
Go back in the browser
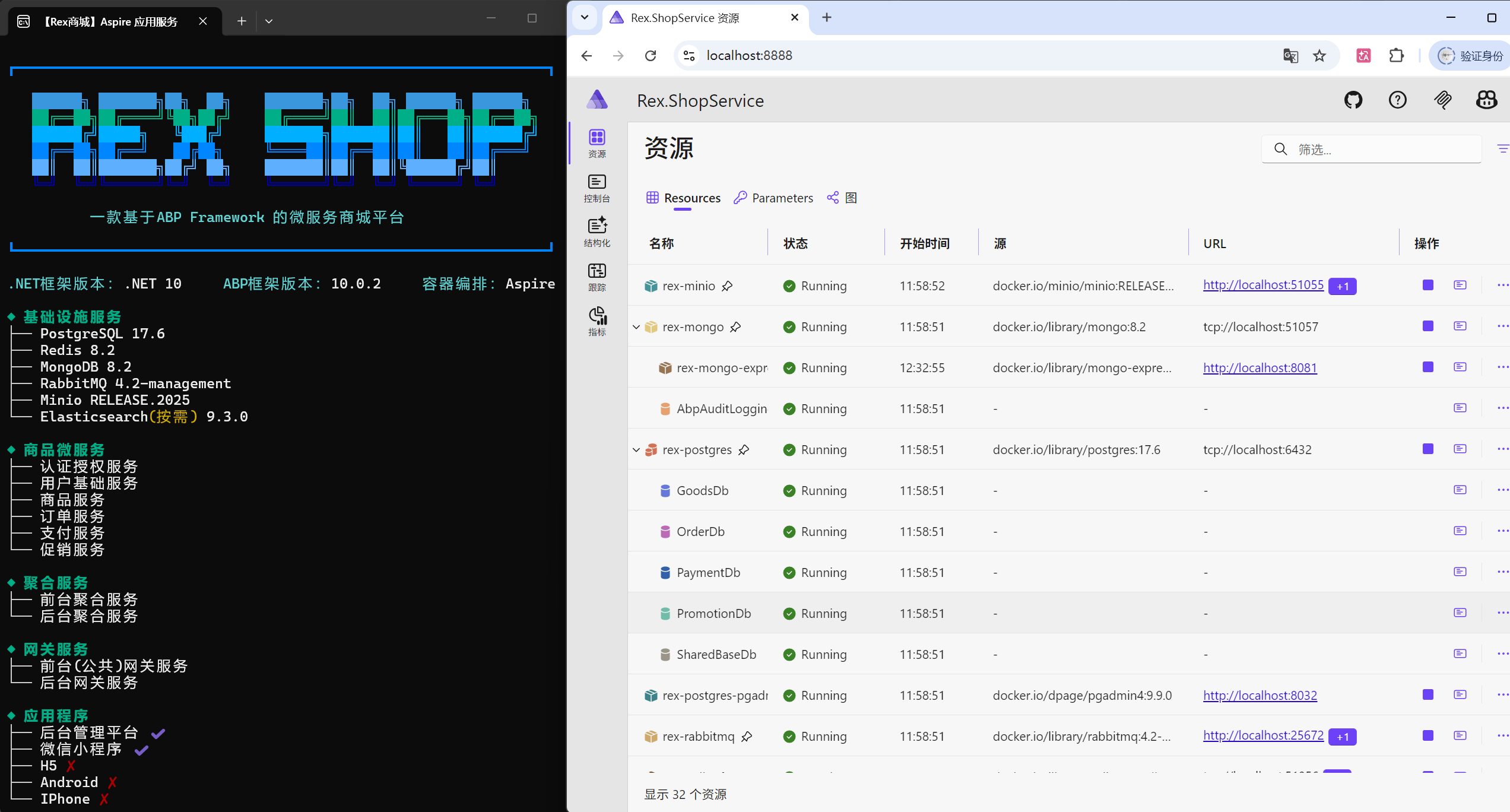click(586, 55)
